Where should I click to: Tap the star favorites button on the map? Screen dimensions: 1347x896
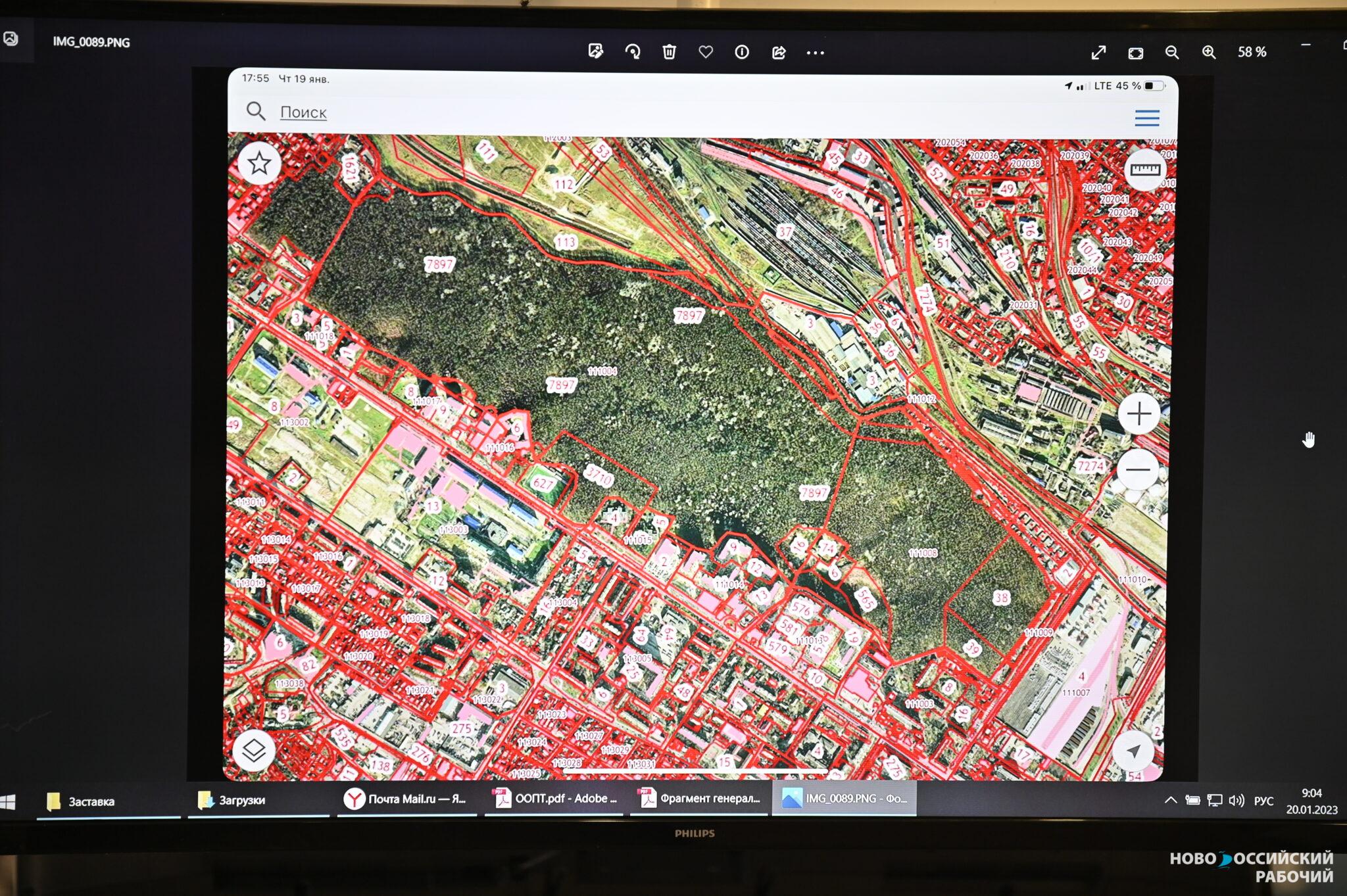pos(259,164)
